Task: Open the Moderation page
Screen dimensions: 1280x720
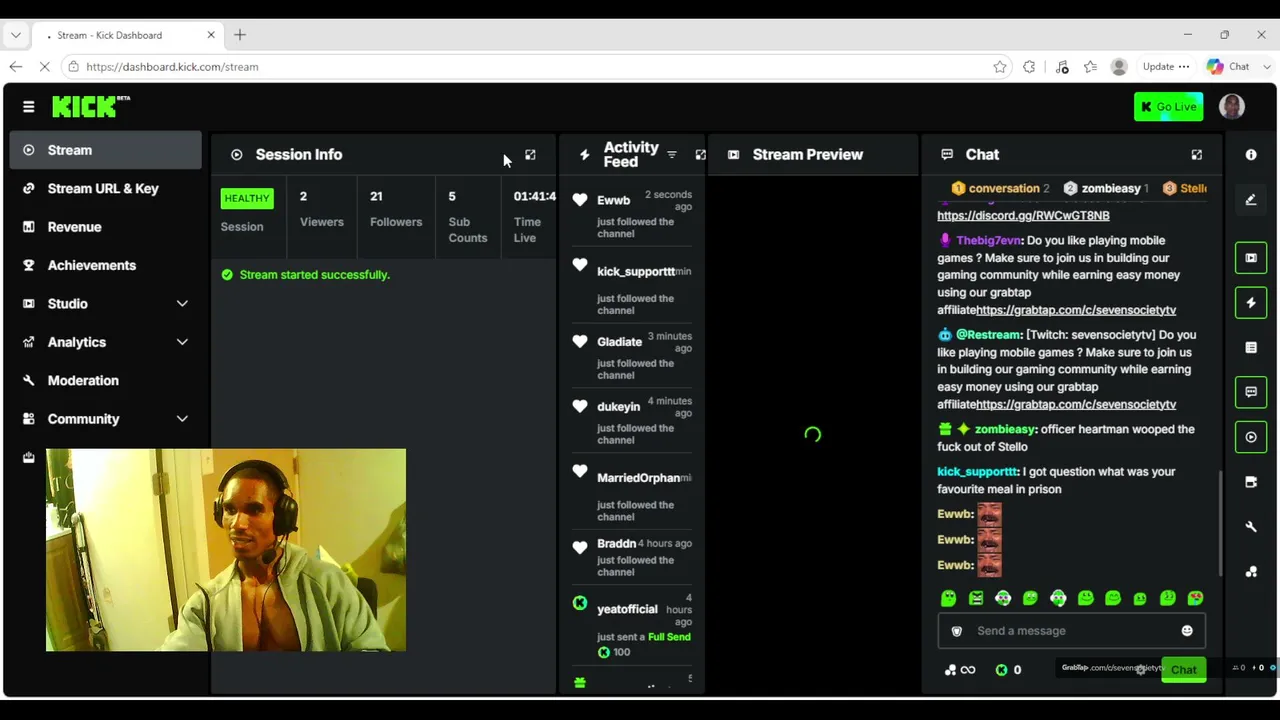Action: [x=105, y=381]
